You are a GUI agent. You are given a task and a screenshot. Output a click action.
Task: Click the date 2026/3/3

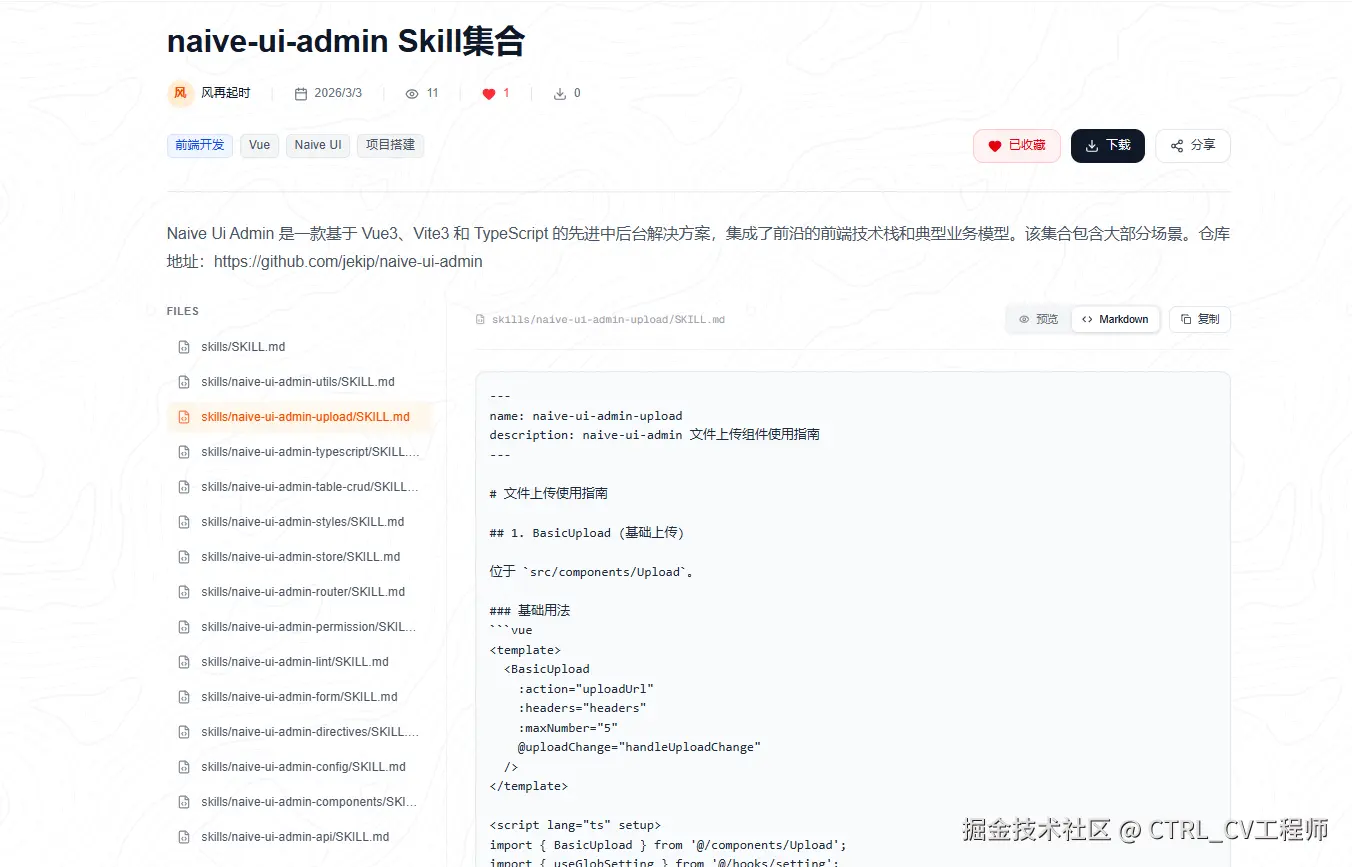tap(338, 93)
